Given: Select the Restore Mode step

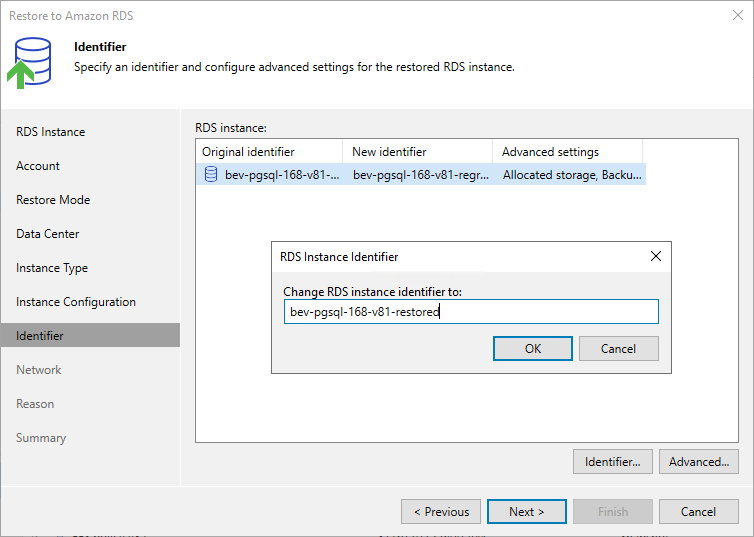Looking at the screenshot, I should (53, 200).
